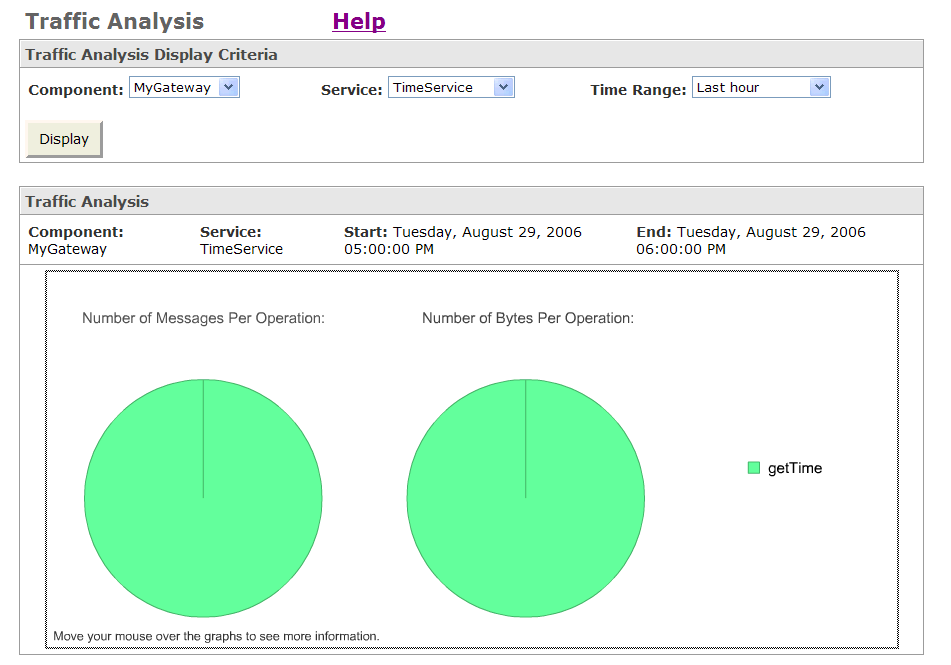Click the Component: label in criteria panel
This screenshot has width=951, height=665.
pyautogui.click(x=76, y=90)
